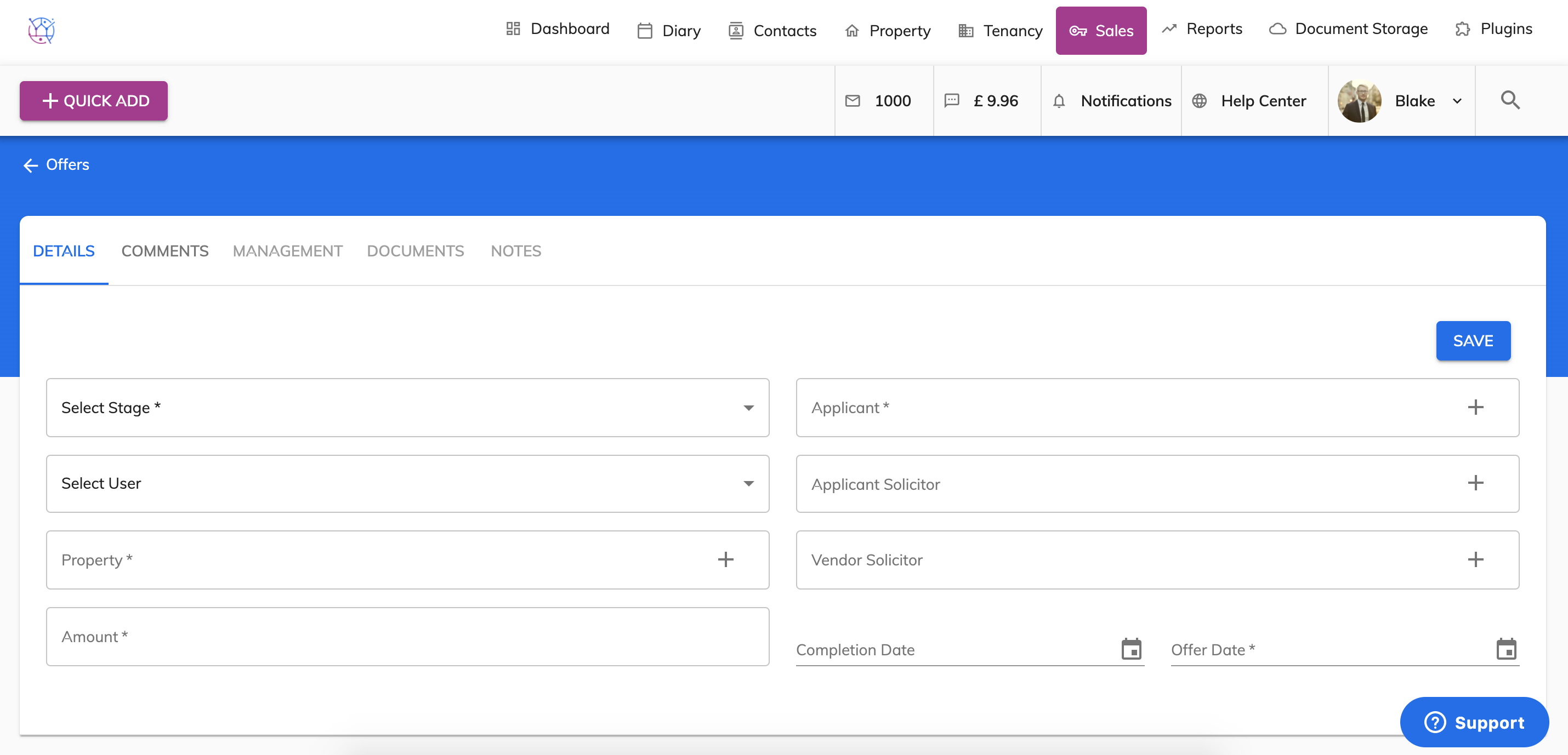Screen dimensions: 1568x755
Task: Focus the Amount input field
Action: coord(407,636)
